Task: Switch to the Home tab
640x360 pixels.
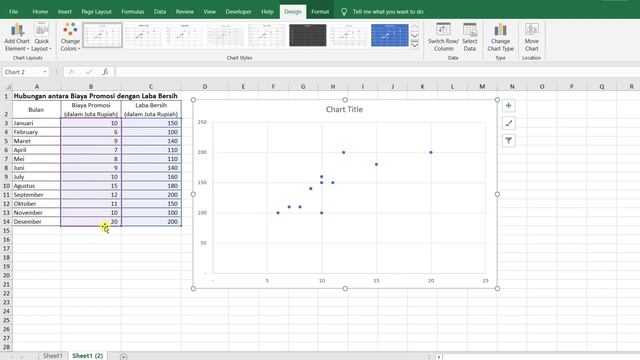Action: point(40,12)
